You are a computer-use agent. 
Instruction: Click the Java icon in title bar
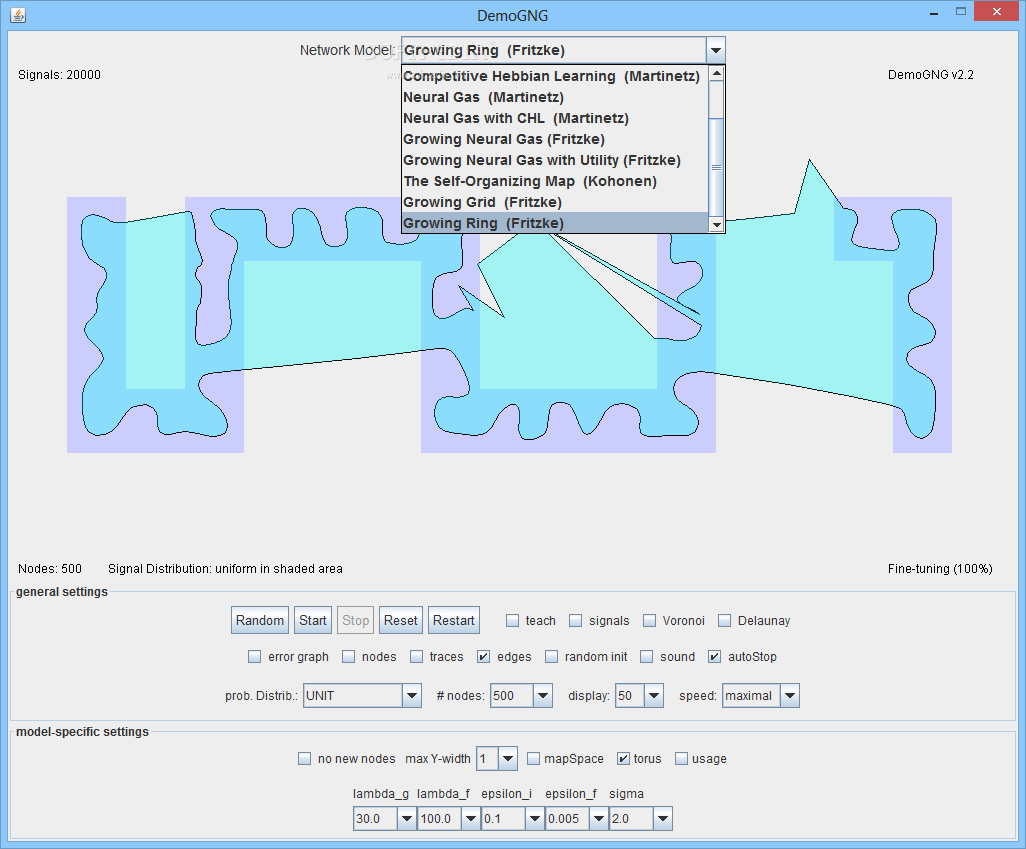tap(18, 14)
